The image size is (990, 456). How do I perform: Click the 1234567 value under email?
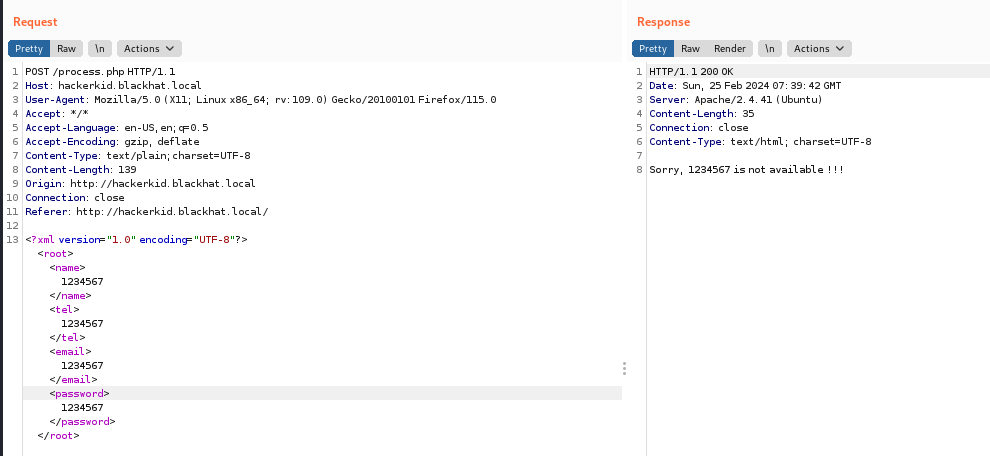point(82,365)
